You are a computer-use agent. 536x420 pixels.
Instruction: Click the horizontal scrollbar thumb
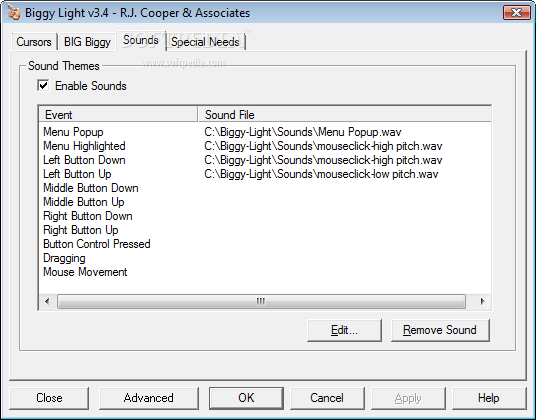pyautogui.click(x=261, y=301)
